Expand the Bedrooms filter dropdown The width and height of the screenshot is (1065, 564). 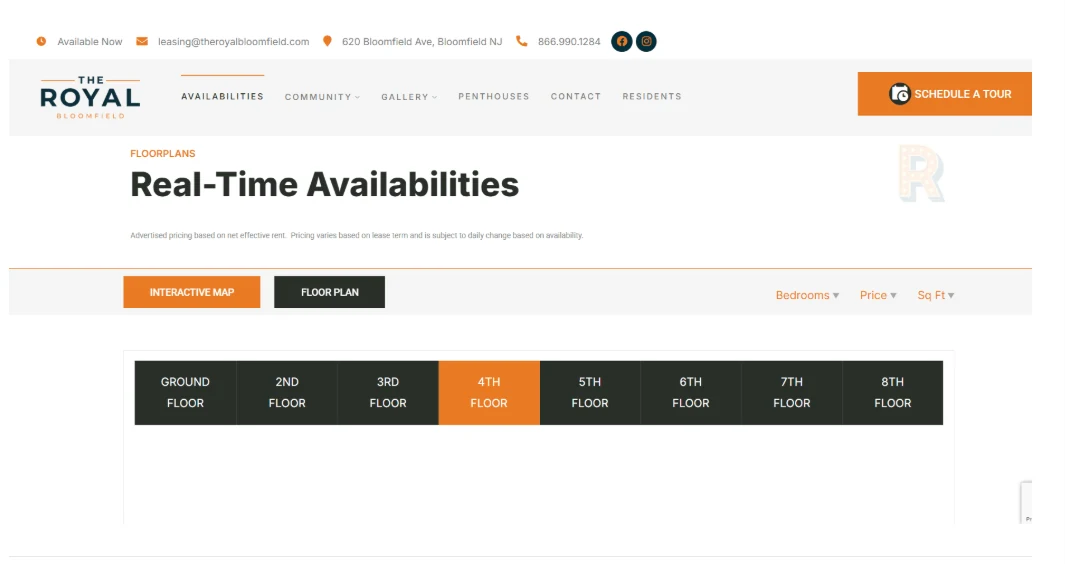pos(808,295)
